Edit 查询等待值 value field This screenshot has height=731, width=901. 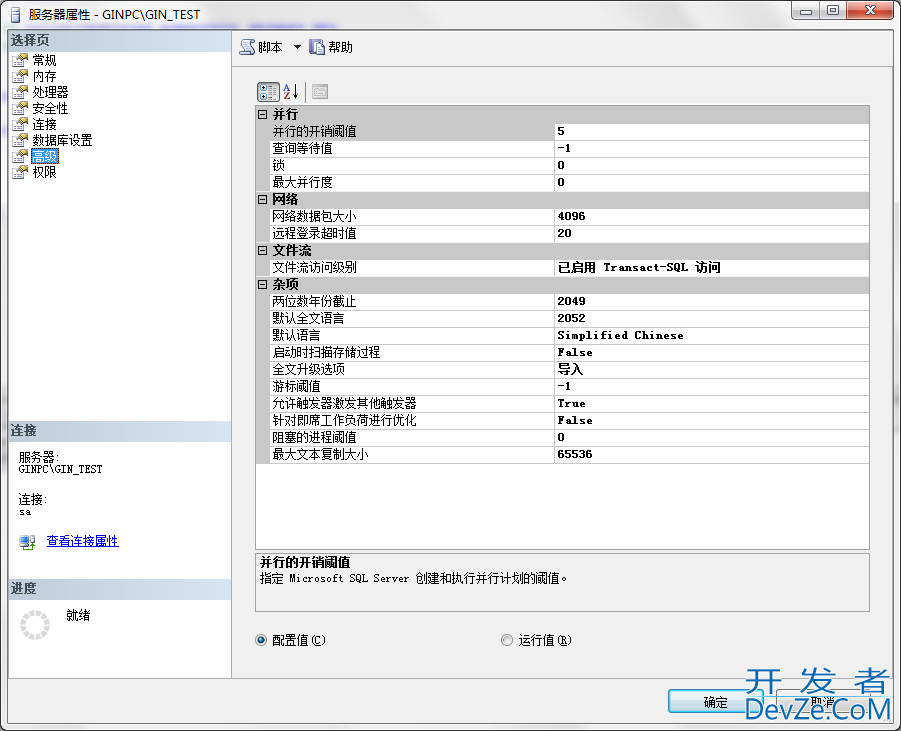[712, 148]
